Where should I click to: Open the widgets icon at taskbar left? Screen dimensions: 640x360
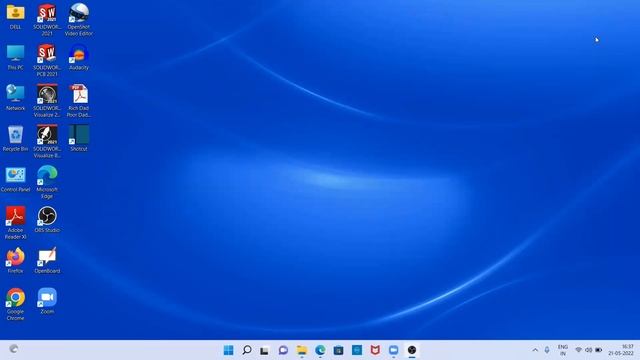(13, 349)
